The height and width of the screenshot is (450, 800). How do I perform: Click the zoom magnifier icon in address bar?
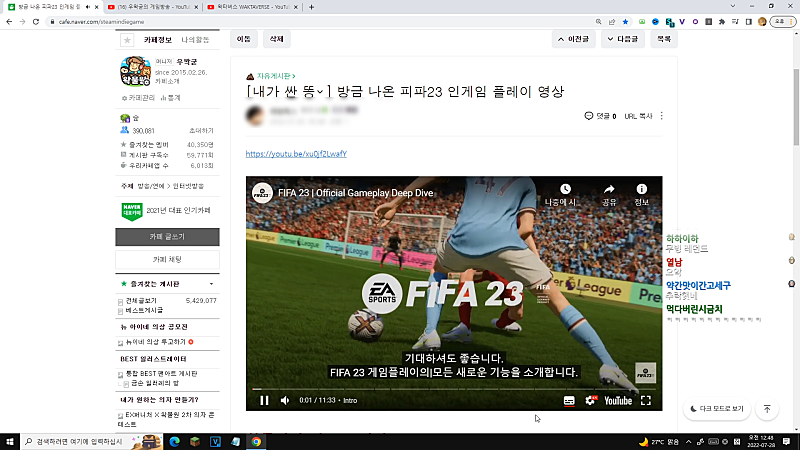(x=598, y=22)
